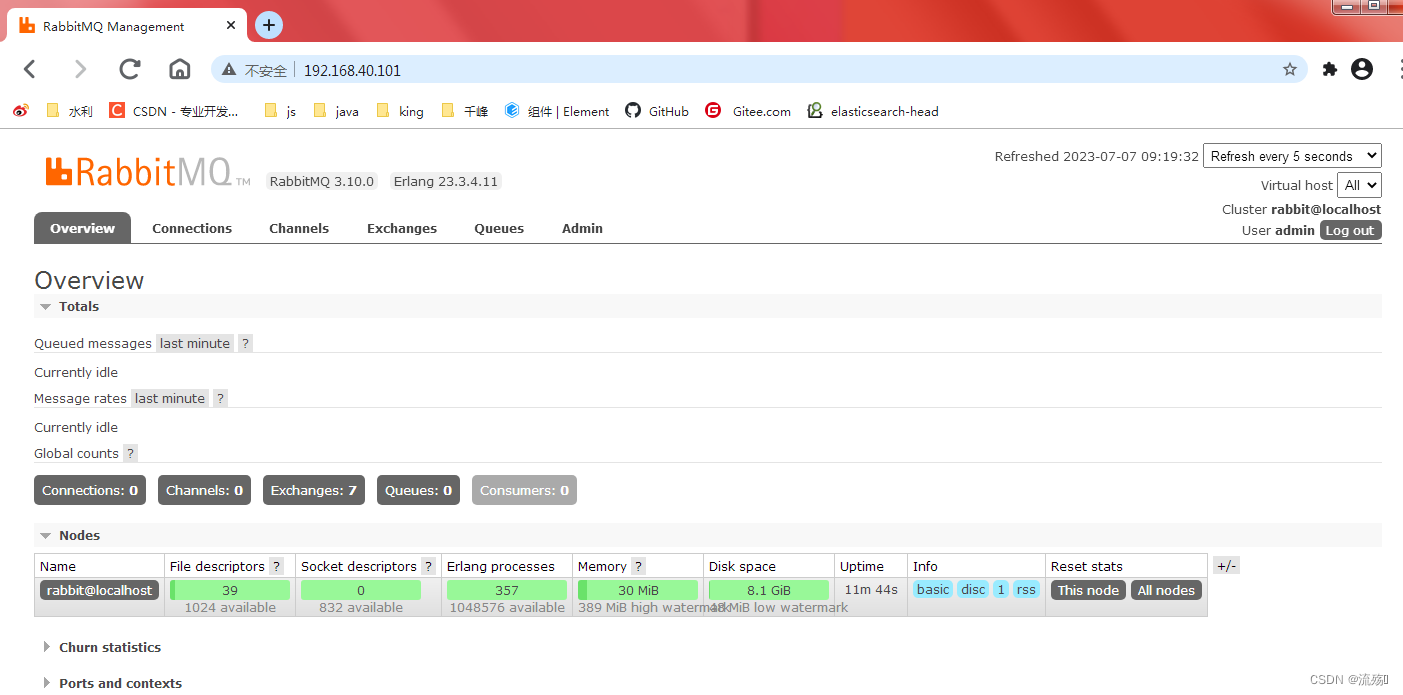Image resolution: width=1403 pixels, height=695 pixels.
Task: Click the Disk space 8.1 GiB bar
Action: 769,590
